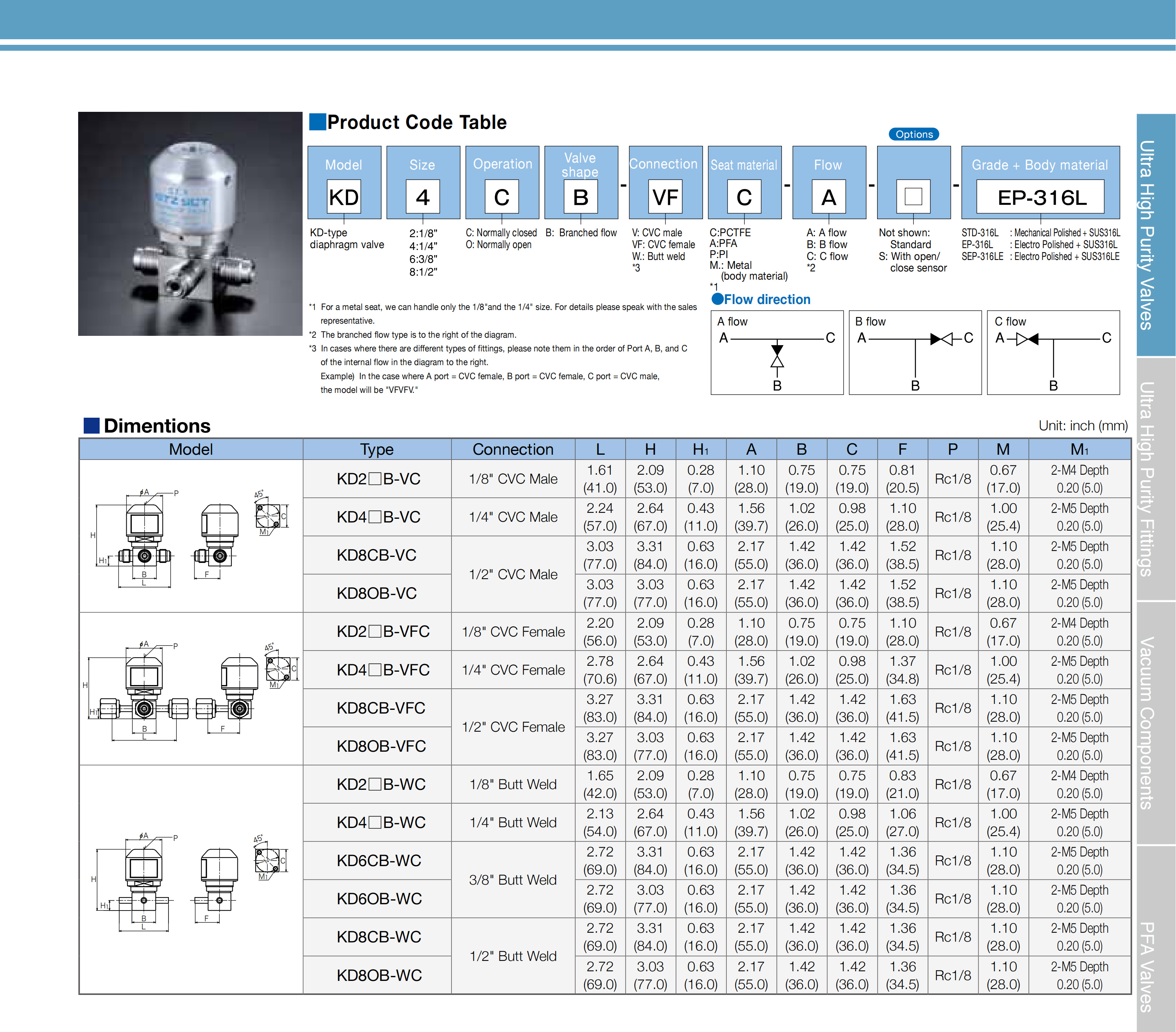The width and height of the screenshot is (1176, 1032).
Task: Click the 1/2" CVC Female connection cell
Action: click(513, 727)
